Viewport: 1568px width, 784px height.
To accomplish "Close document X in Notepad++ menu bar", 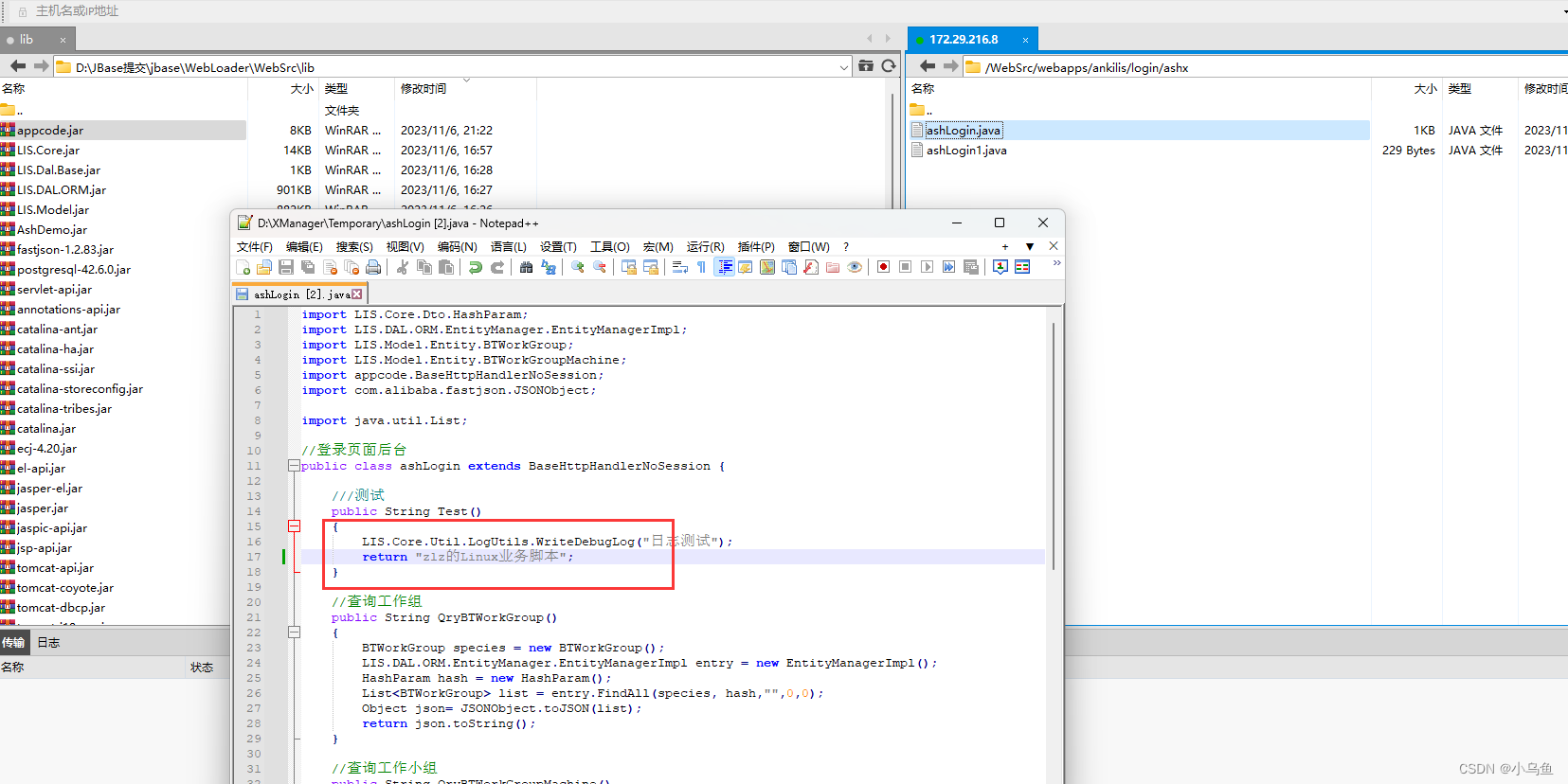I will point(1054,246).
